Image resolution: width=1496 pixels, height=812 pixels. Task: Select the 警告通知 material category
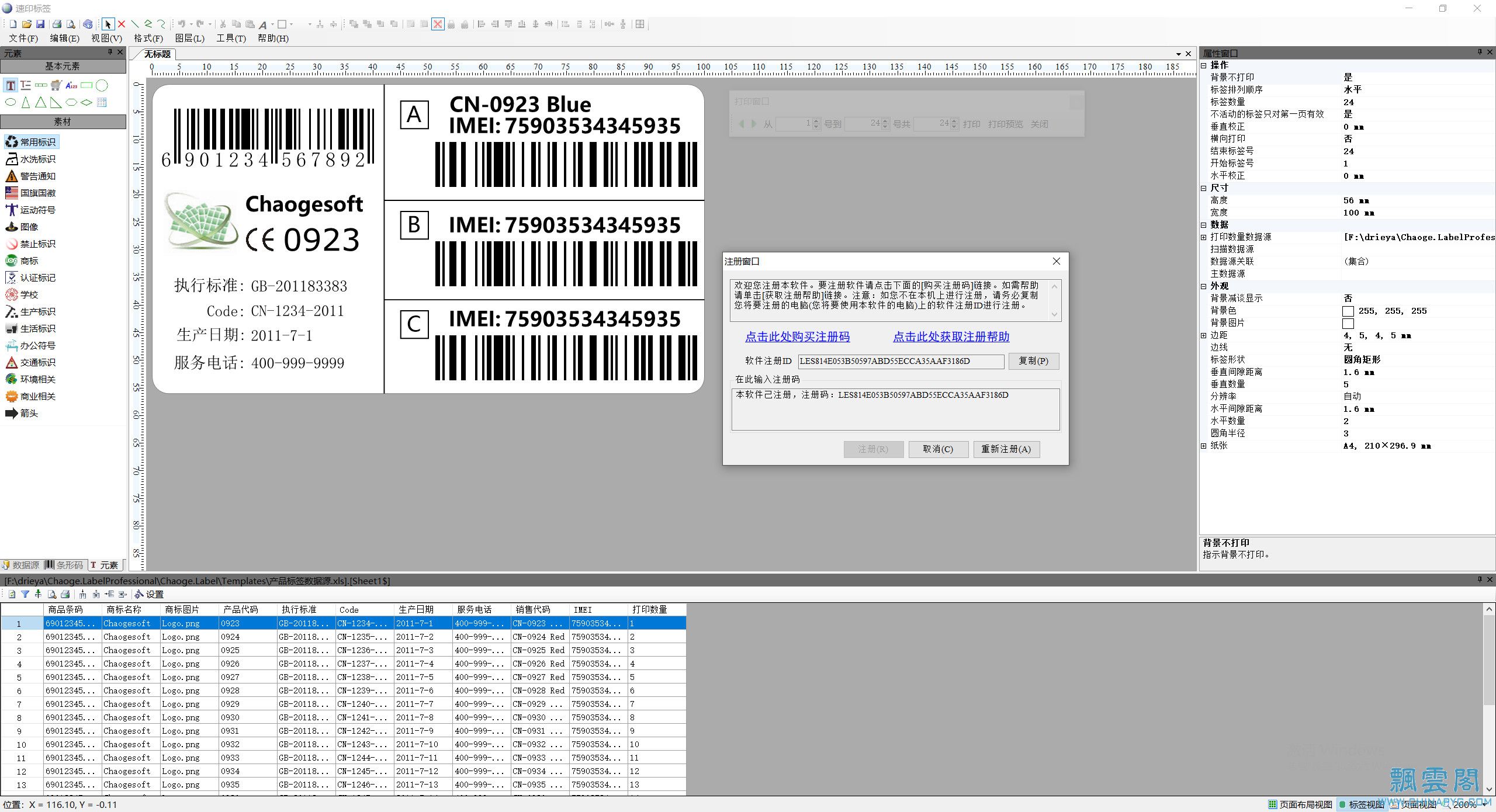coord(31,176)
